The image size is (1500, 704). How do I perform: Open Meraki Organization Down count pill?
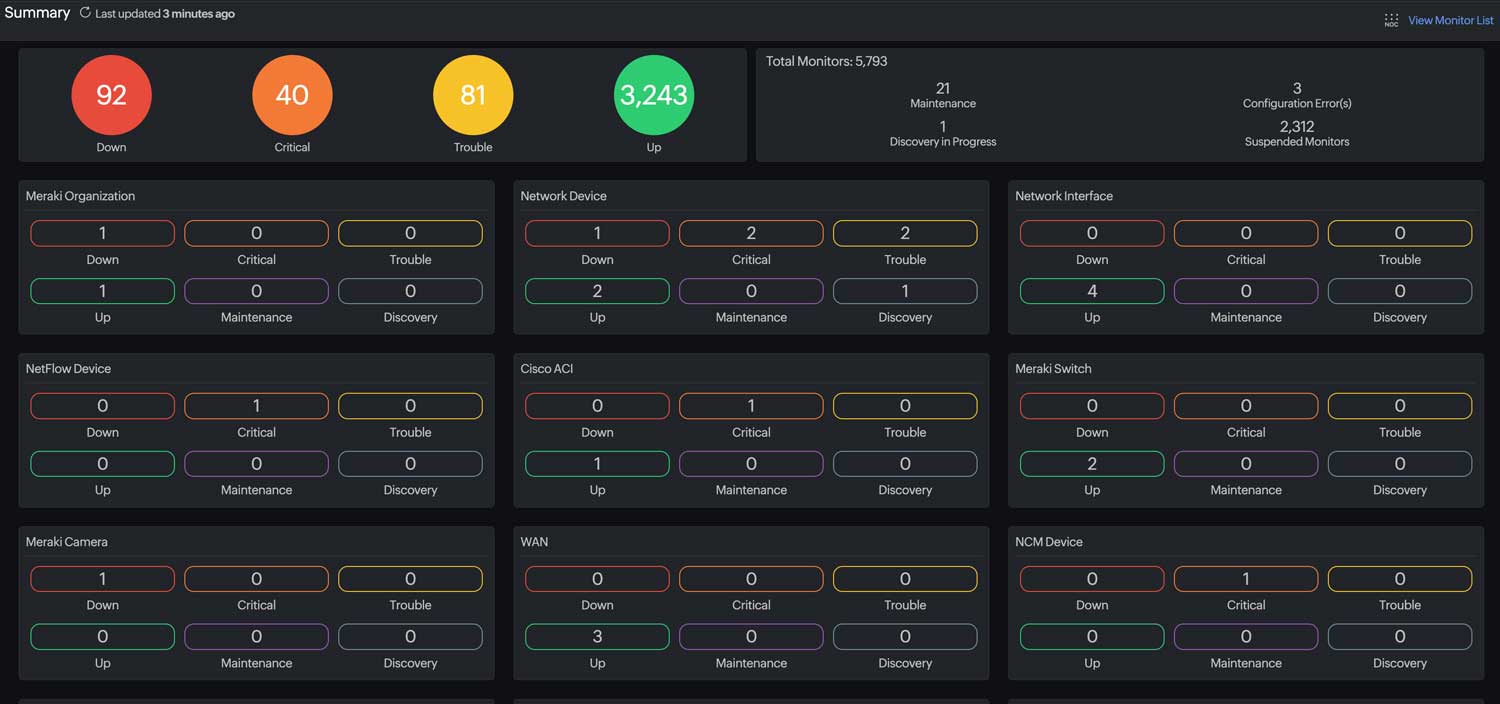point(102,233)
